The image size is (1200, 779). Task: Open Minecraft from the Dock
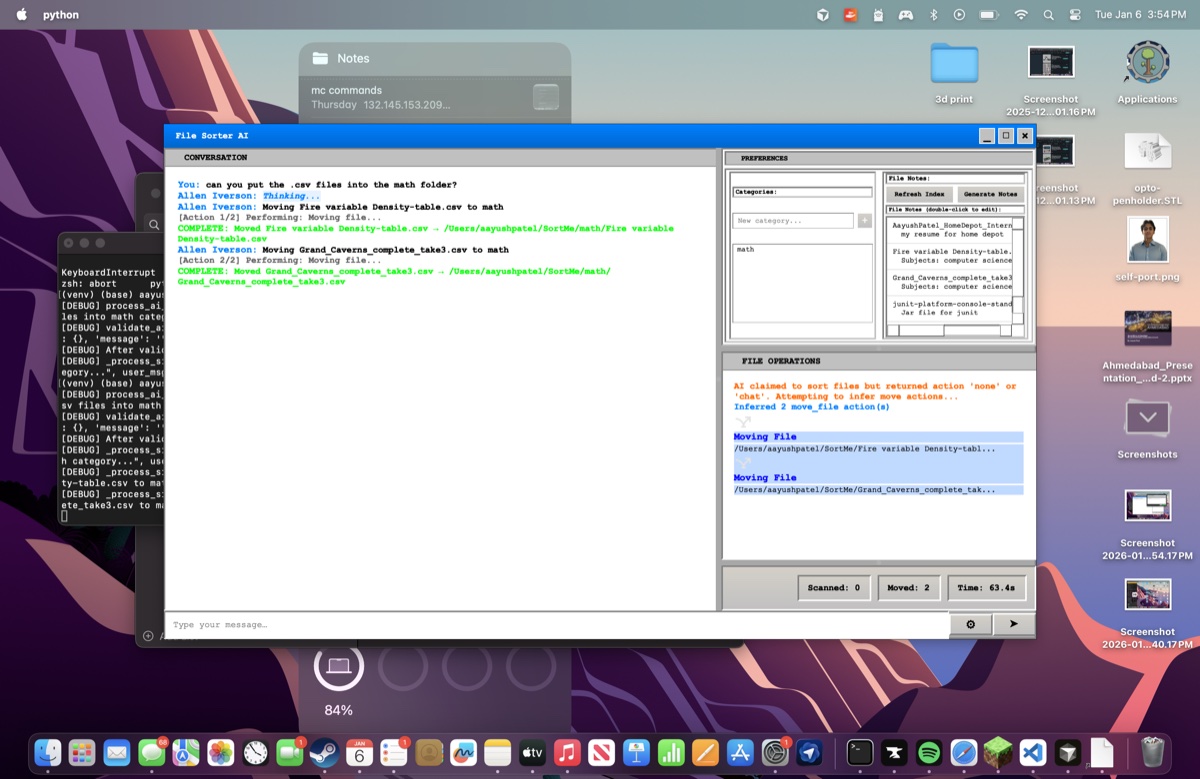coord(998,753)
